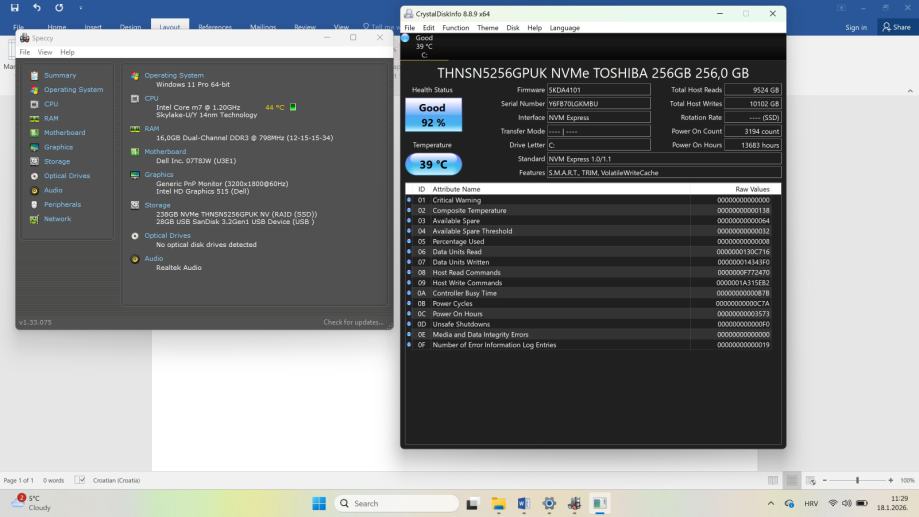Click Motherboard heading link in Speccy summary
Screen dimensions: 919x517
(165, 152)
